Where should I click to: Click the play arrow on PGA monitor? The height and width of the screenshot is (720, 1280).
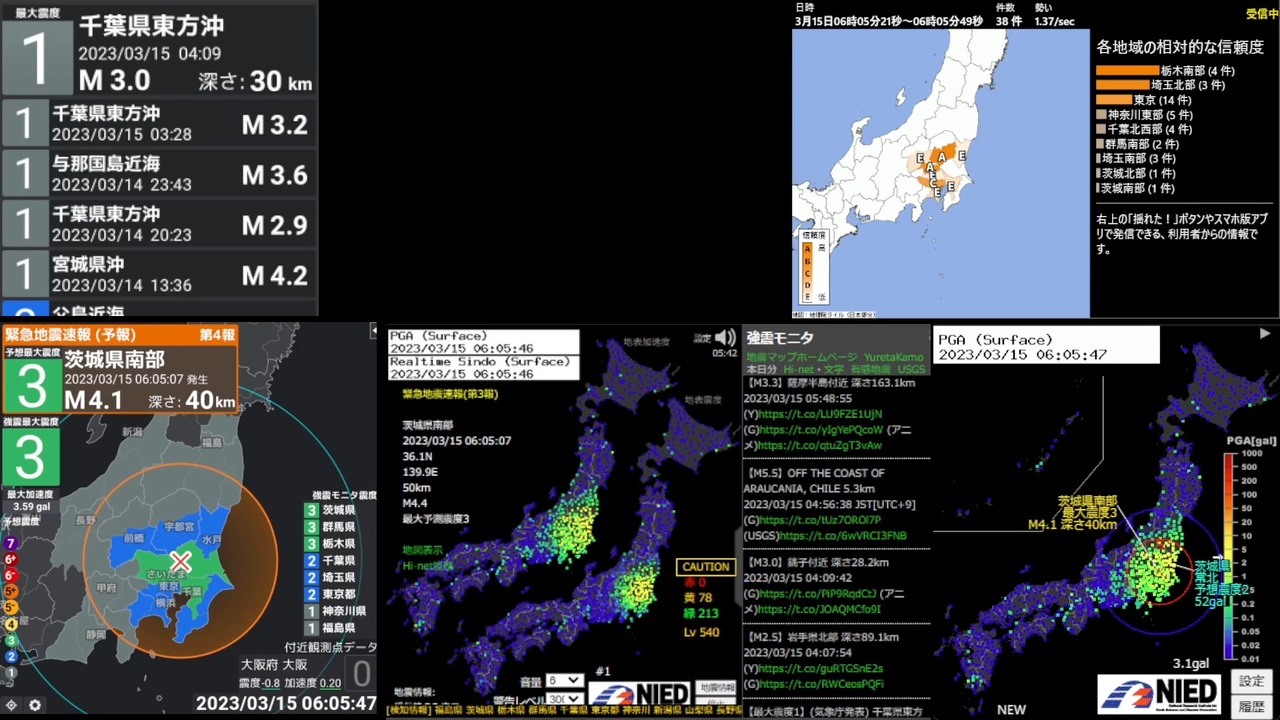coord(1265,334)
